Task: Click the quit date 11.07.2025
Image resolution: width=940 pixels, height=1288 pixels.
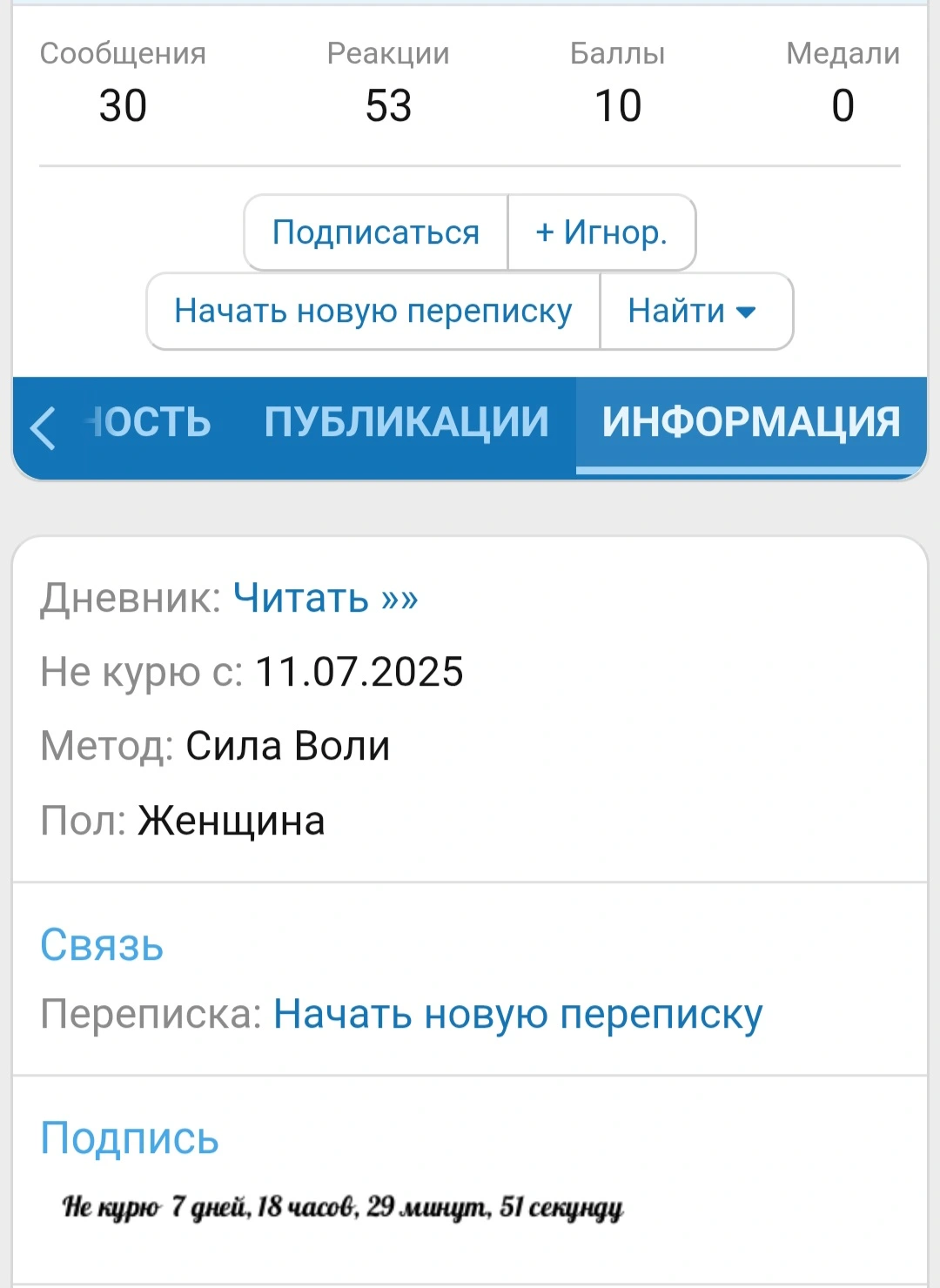Action: pyautogui.click(x=357, y=672)
